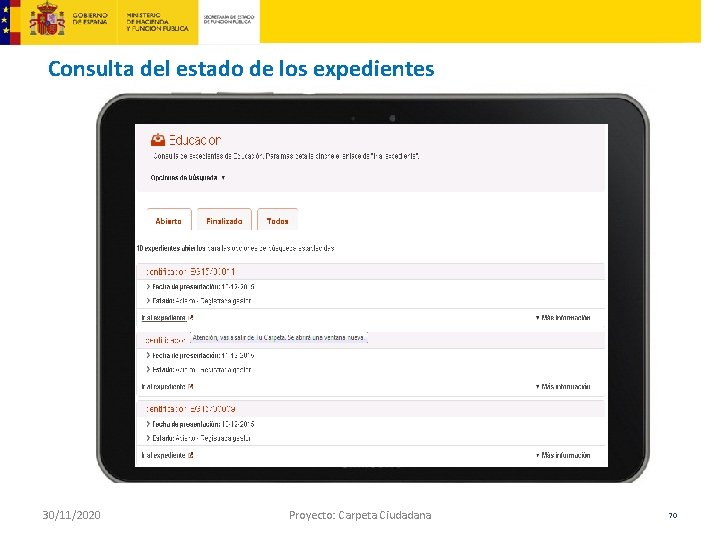
Task: Click the Atención, vas a salir tooltip
Action: [279, 338]
